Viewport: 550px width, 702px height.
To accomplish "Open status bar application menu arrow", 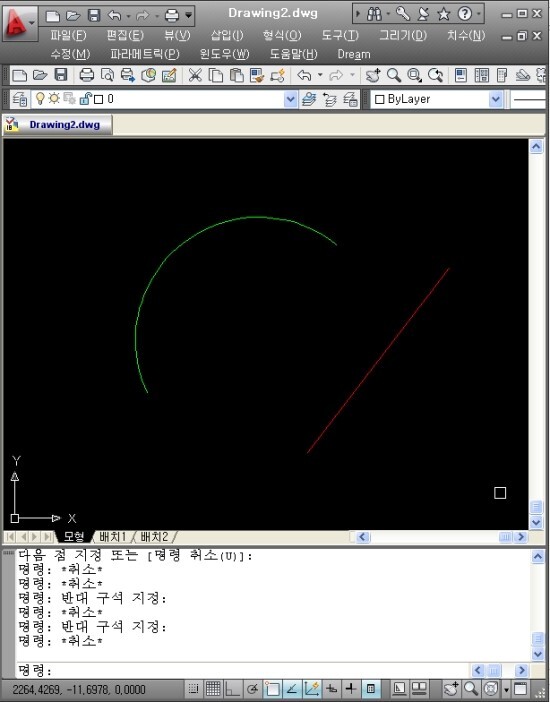I will tap(507, 690).
